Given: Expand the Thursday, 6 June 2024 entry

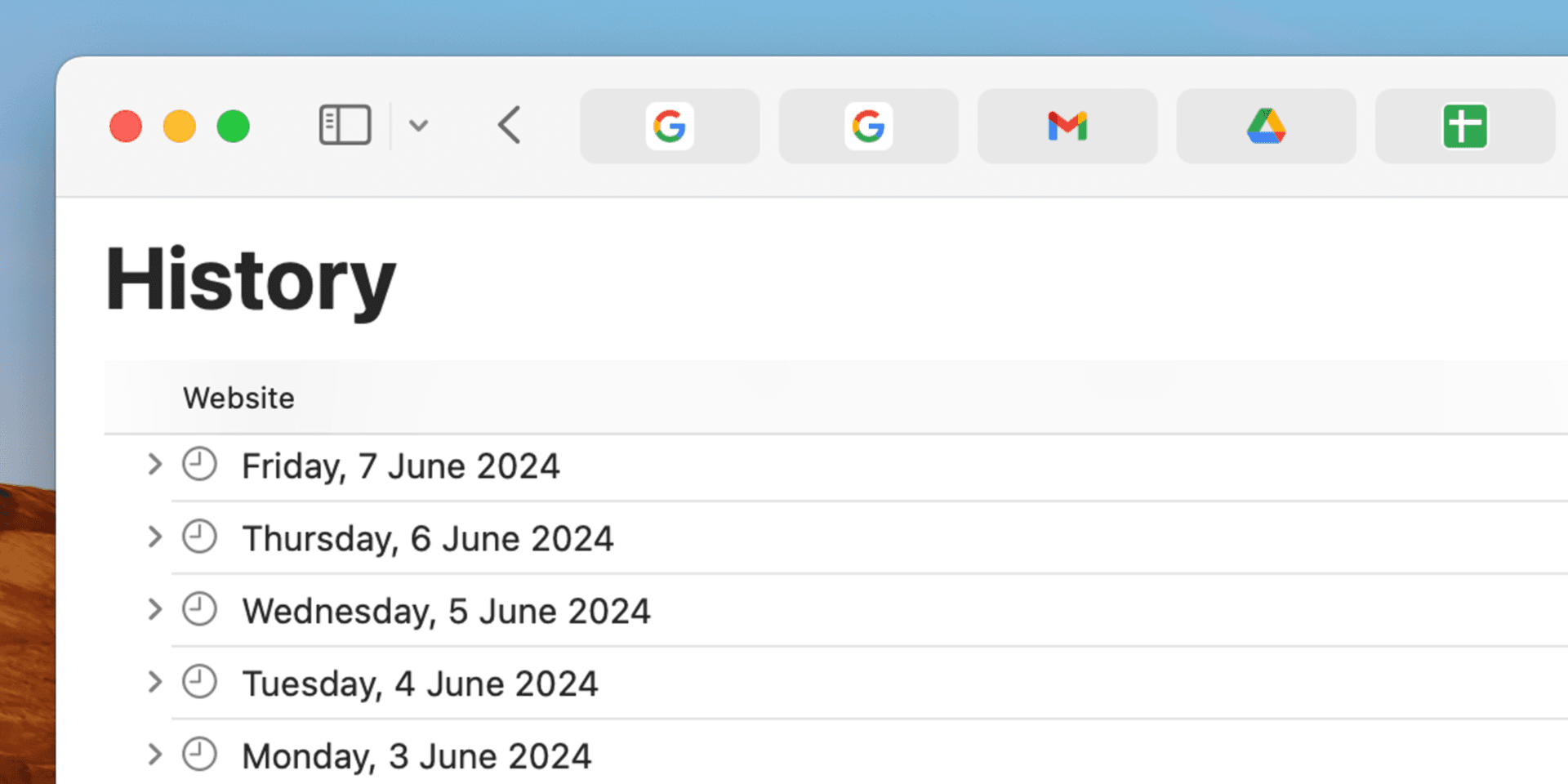Looking at the screenshot, I should pos(154,537).
